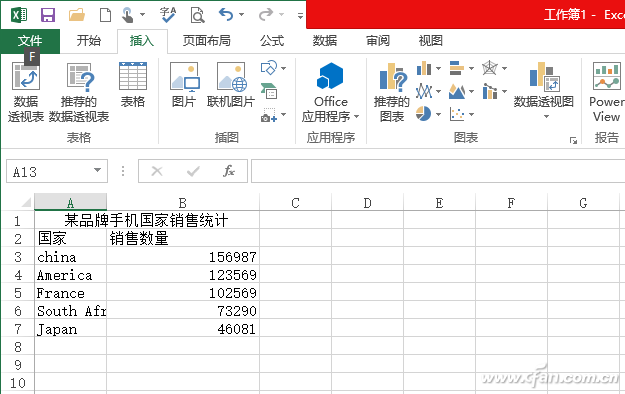Create new workbook with blank page icon
The height and width of the screenshot is (394, 625).
[105, 15]
